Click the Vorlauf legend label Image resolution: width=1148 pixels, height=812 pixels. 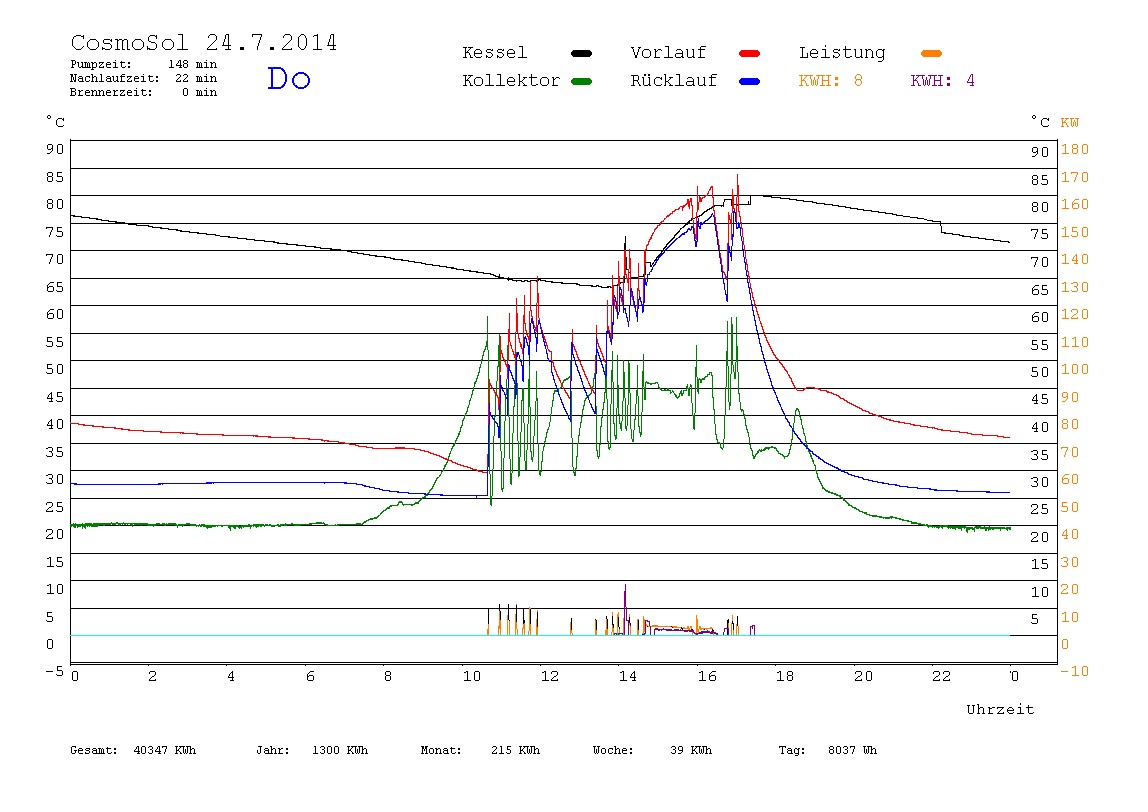(x=668, y=53)
